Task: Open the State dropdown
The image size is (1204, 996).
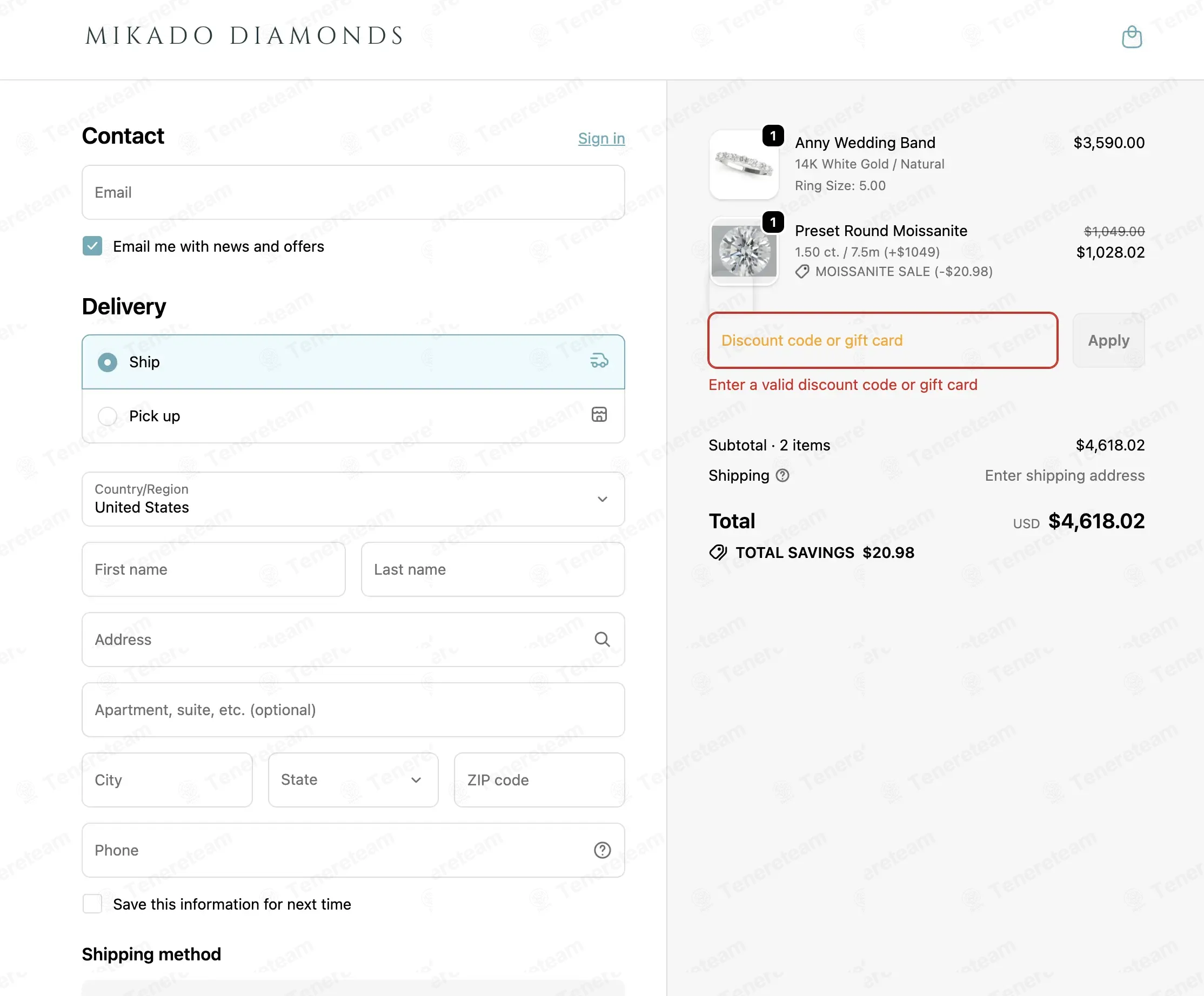Action: 353,780
